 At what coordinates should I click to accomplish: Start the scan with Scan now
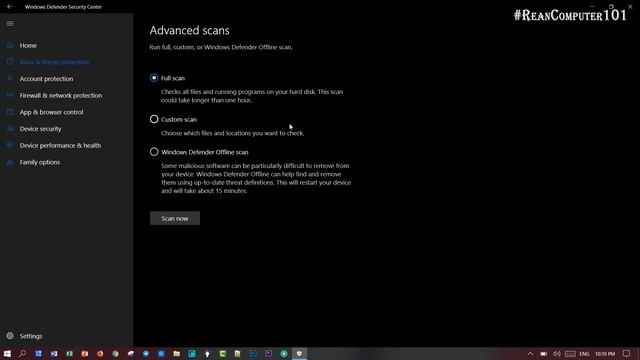coord(175,218)
